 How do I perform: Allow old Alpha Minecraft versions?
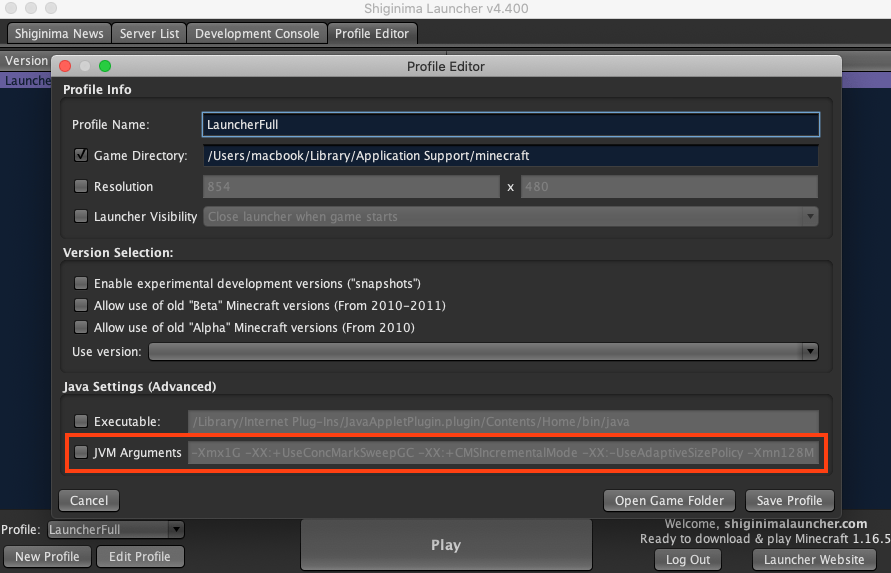click(81, 327)
